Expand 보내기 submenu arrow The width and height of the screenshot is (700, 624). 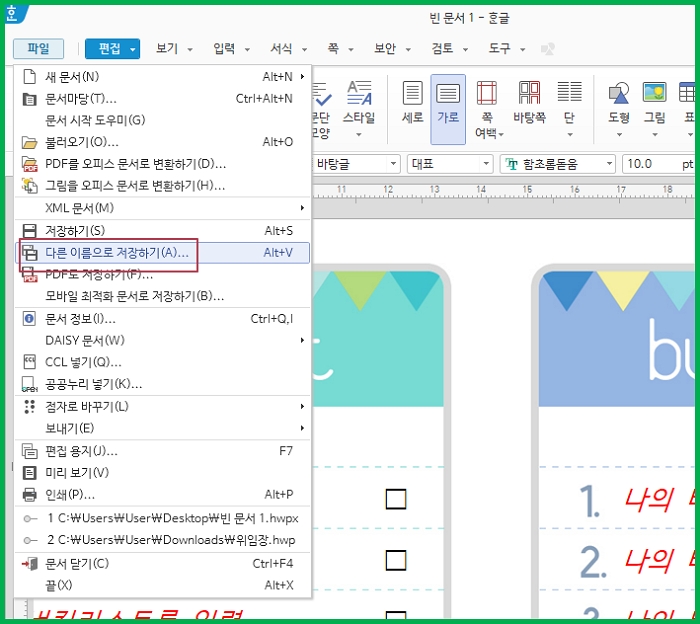tap(302, 428)
